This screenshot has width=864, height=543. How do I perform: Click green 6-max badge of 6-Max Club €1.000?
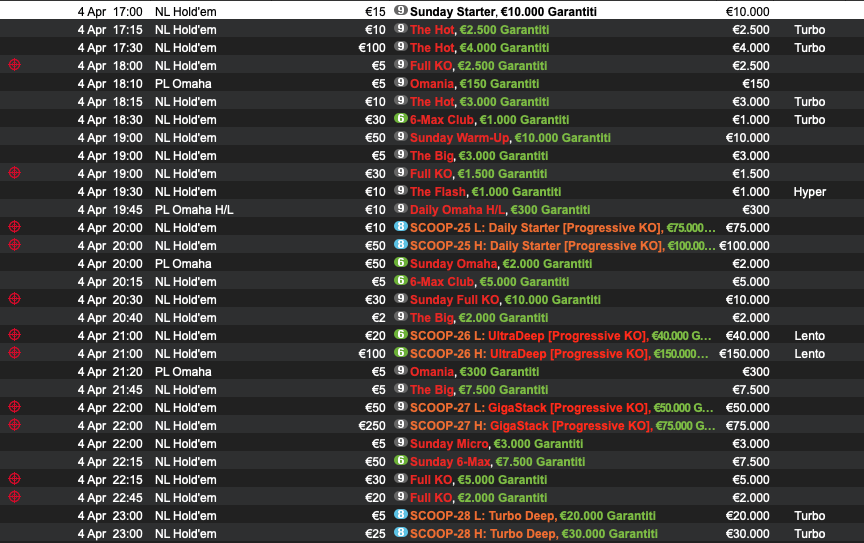click(401, 119)
